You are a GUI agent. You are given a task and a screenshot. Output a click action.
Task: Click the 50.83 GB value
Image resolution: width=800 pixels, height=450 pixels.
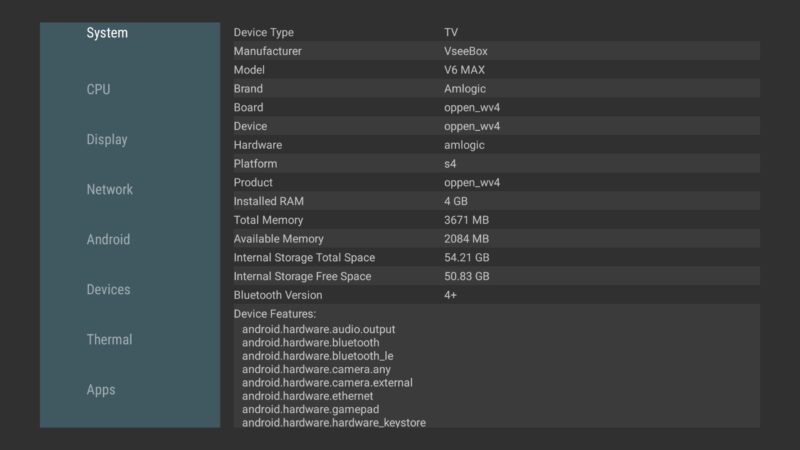[x=467, y=277]
